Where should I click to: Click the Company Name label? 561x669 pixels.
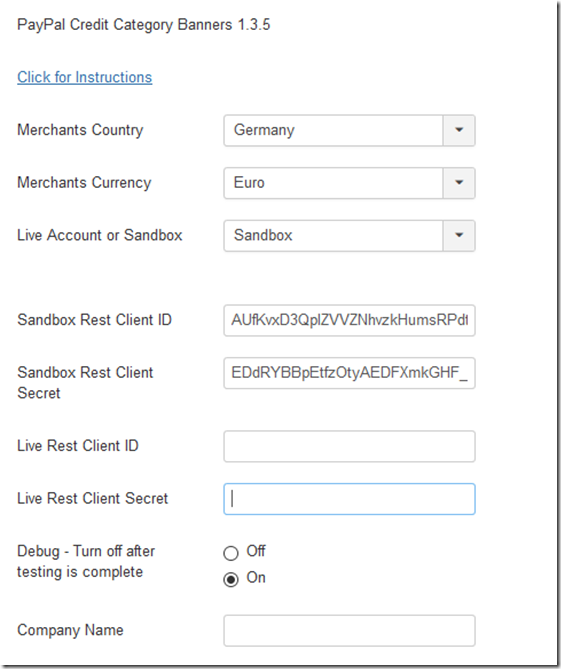(x=70, y=630)
